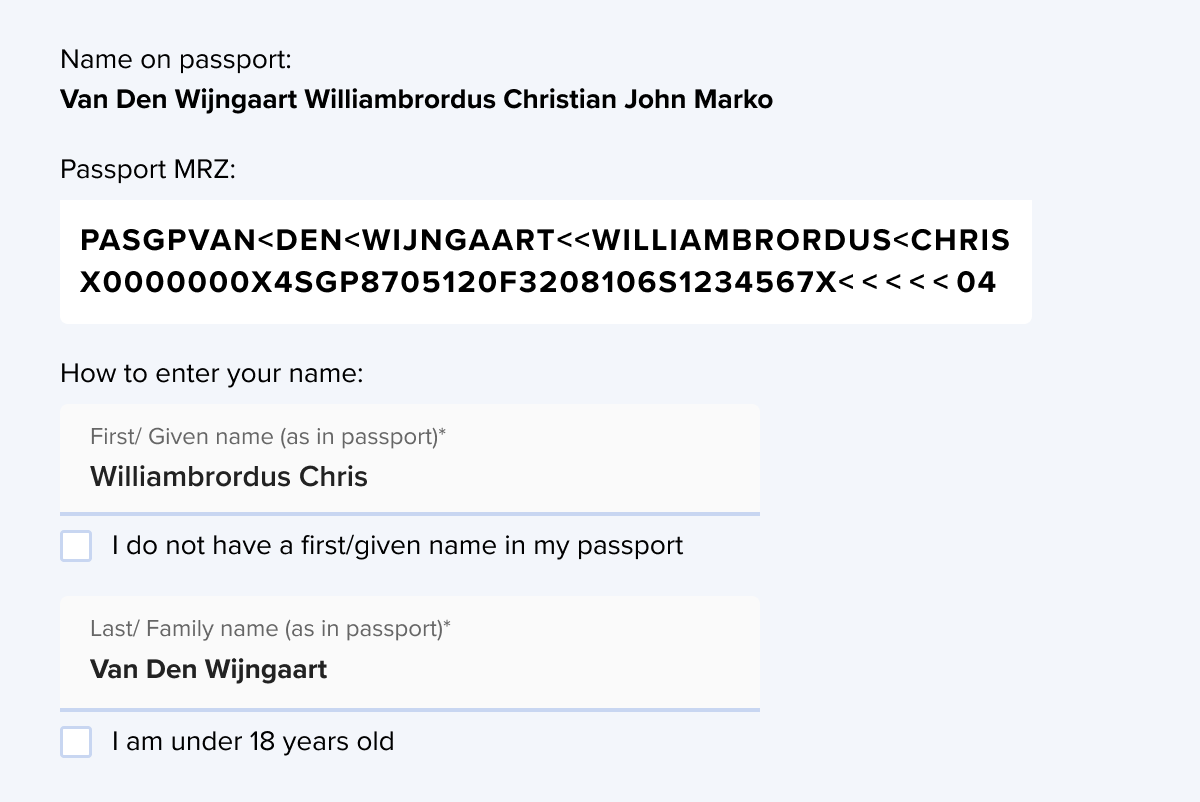Click the 'I am under 18 years old' label
Image resolution: width=1200 pixels, height=802 pixels.
253,742
